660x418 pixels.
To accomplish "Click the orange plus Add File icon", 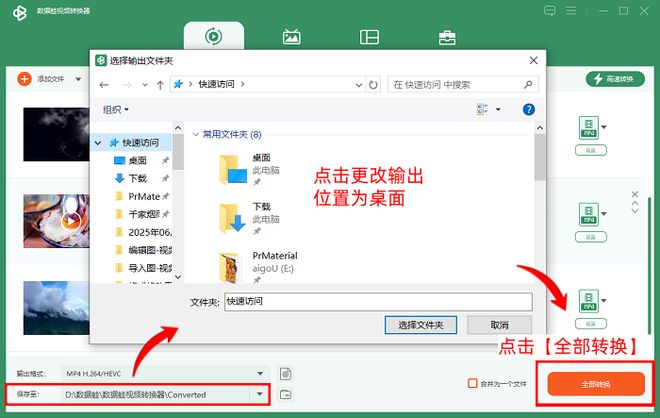I will pos(24,79).
